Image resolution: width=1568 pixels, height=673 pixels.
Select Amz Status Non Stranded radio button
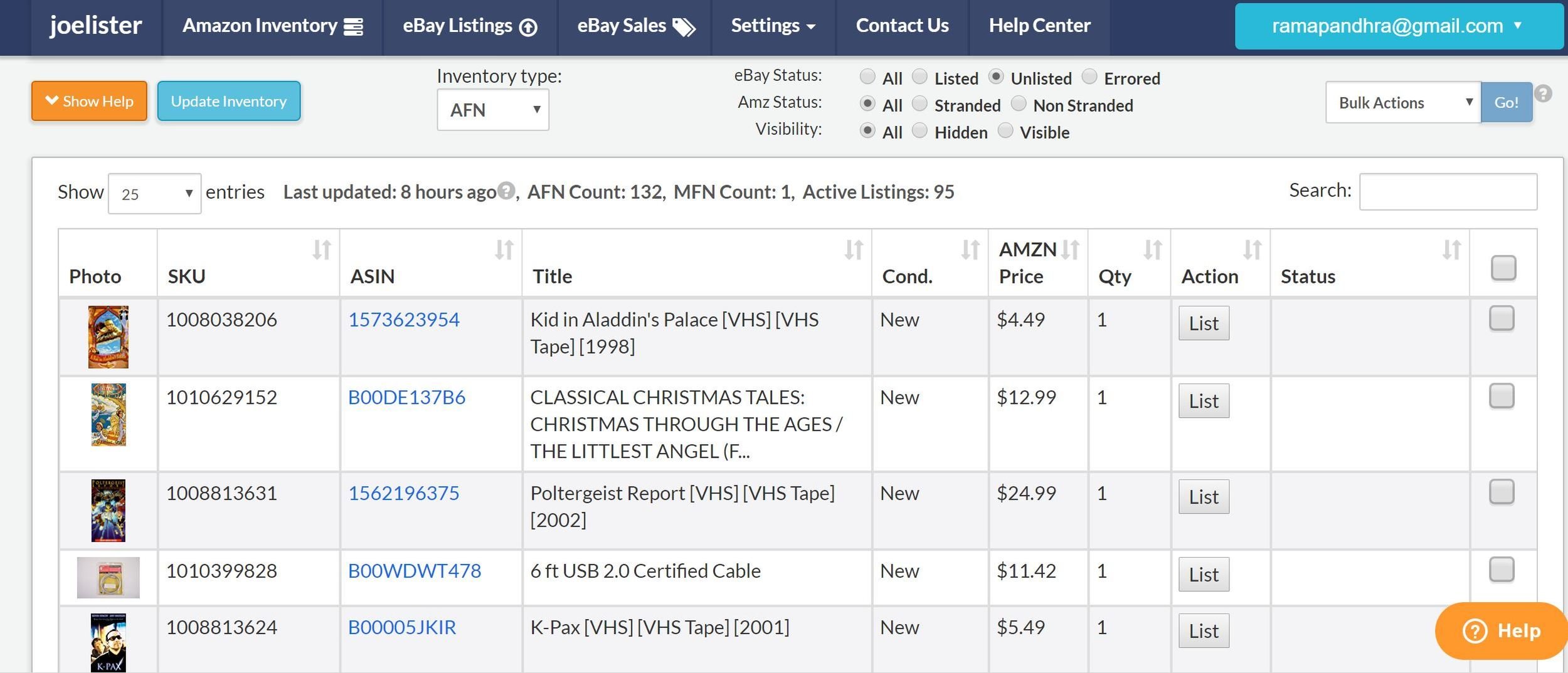1019,103
